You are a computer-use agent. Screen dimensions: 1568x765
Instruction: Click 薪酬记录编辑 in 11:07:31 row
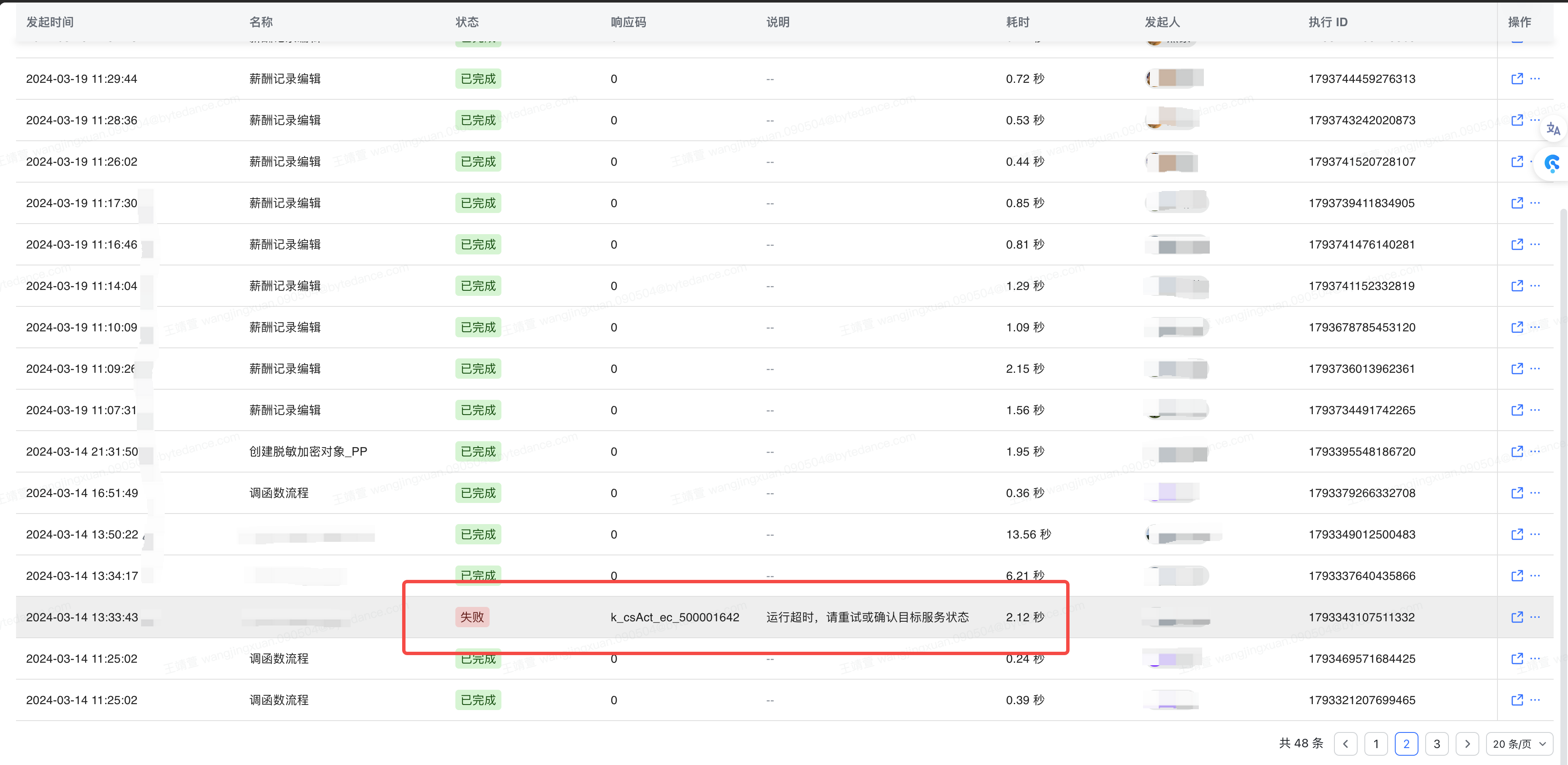tap(285, 410)
